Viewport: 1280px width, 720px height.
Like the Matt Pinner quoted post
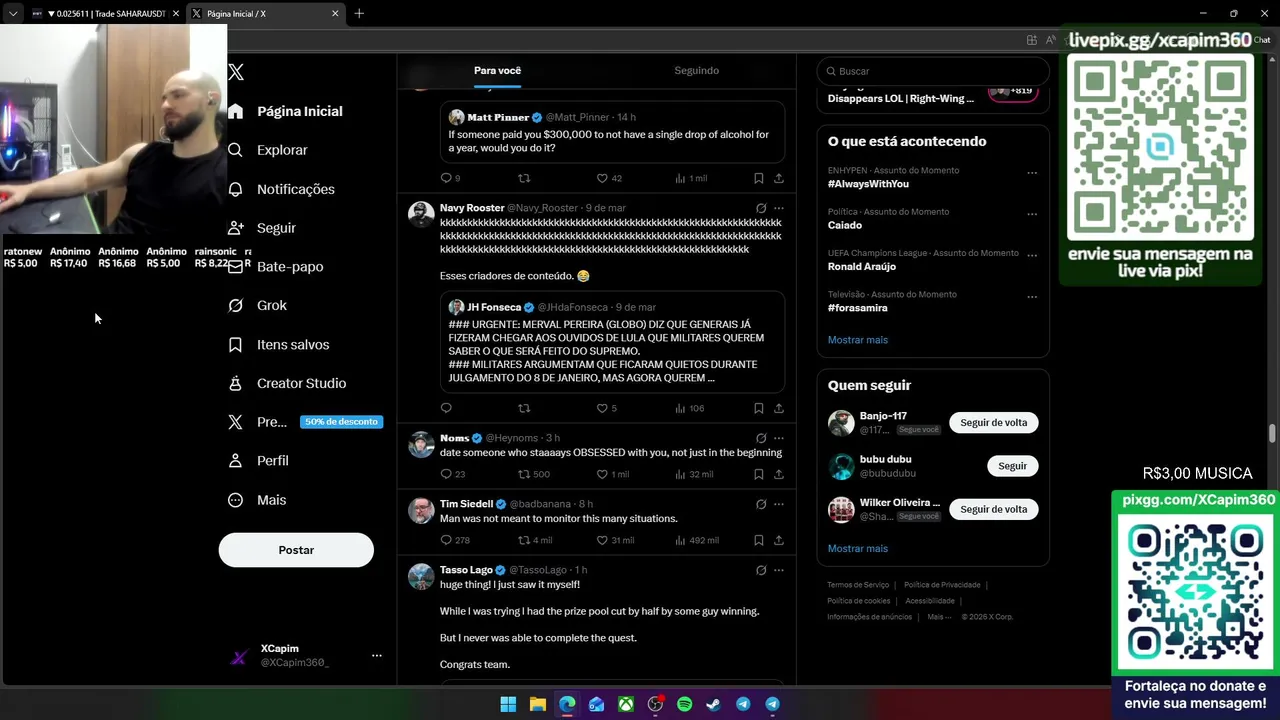click(602, 178)
